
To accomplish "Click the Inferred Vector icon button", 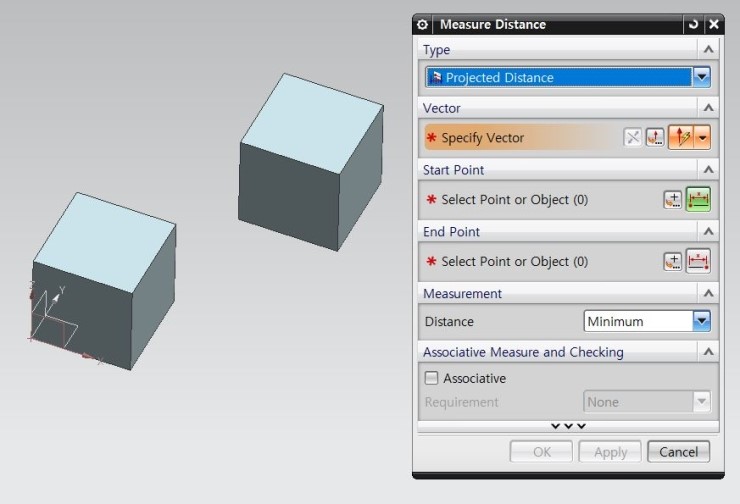I will click(682, 138).
